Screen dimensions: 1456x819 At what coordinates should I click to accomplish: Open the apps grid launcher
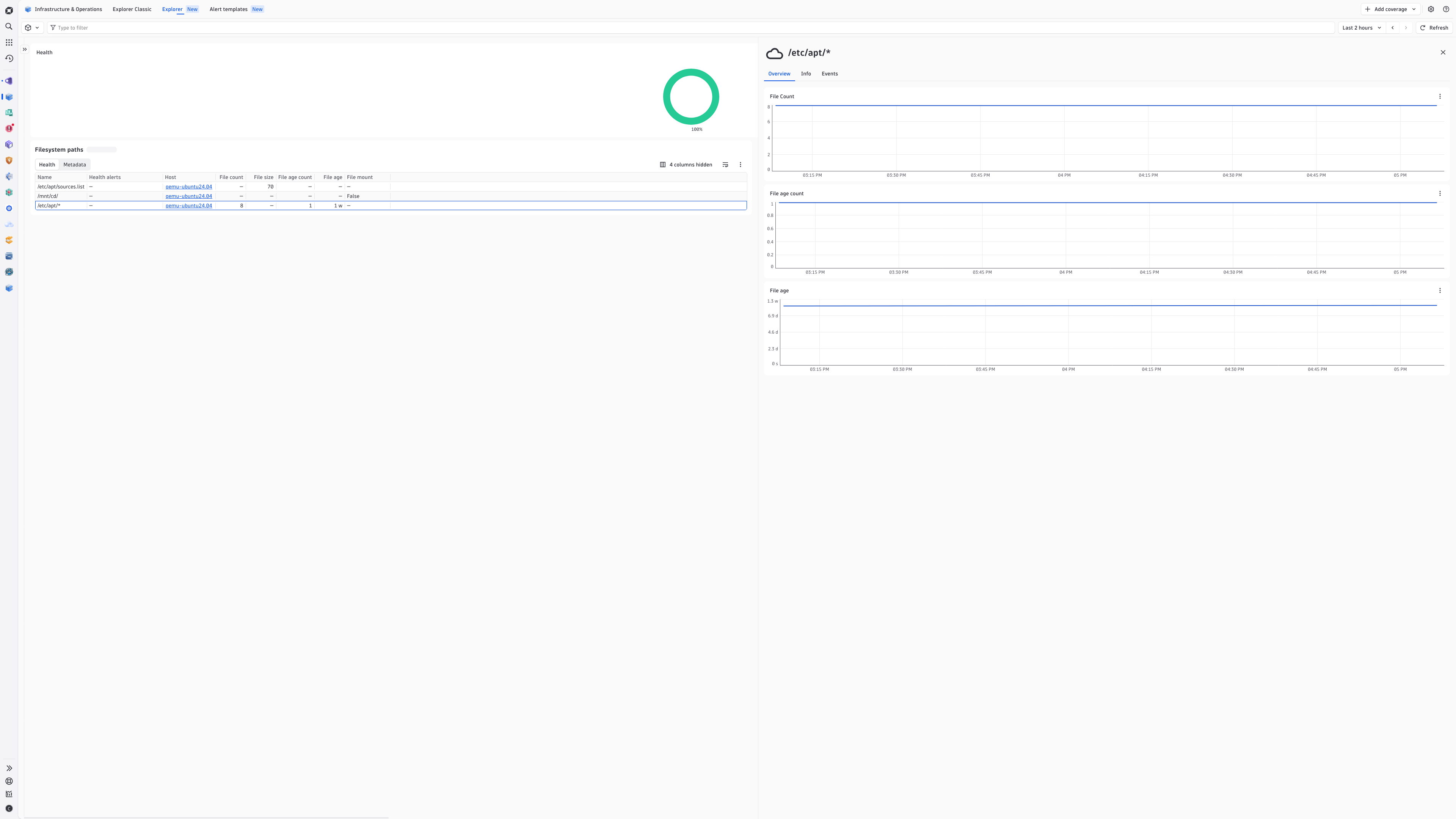click(9, 42)
